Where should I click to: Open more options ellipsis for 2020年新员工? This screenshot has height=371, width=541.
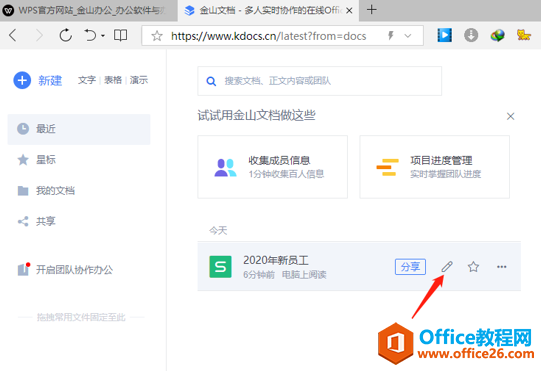coord(502,266)
